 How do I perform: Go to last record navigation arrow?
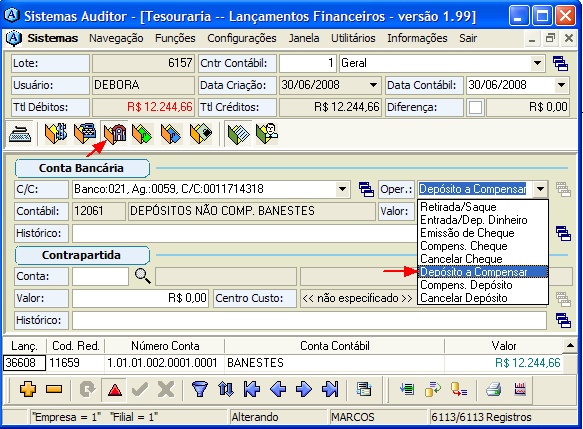tap(330, 389)
